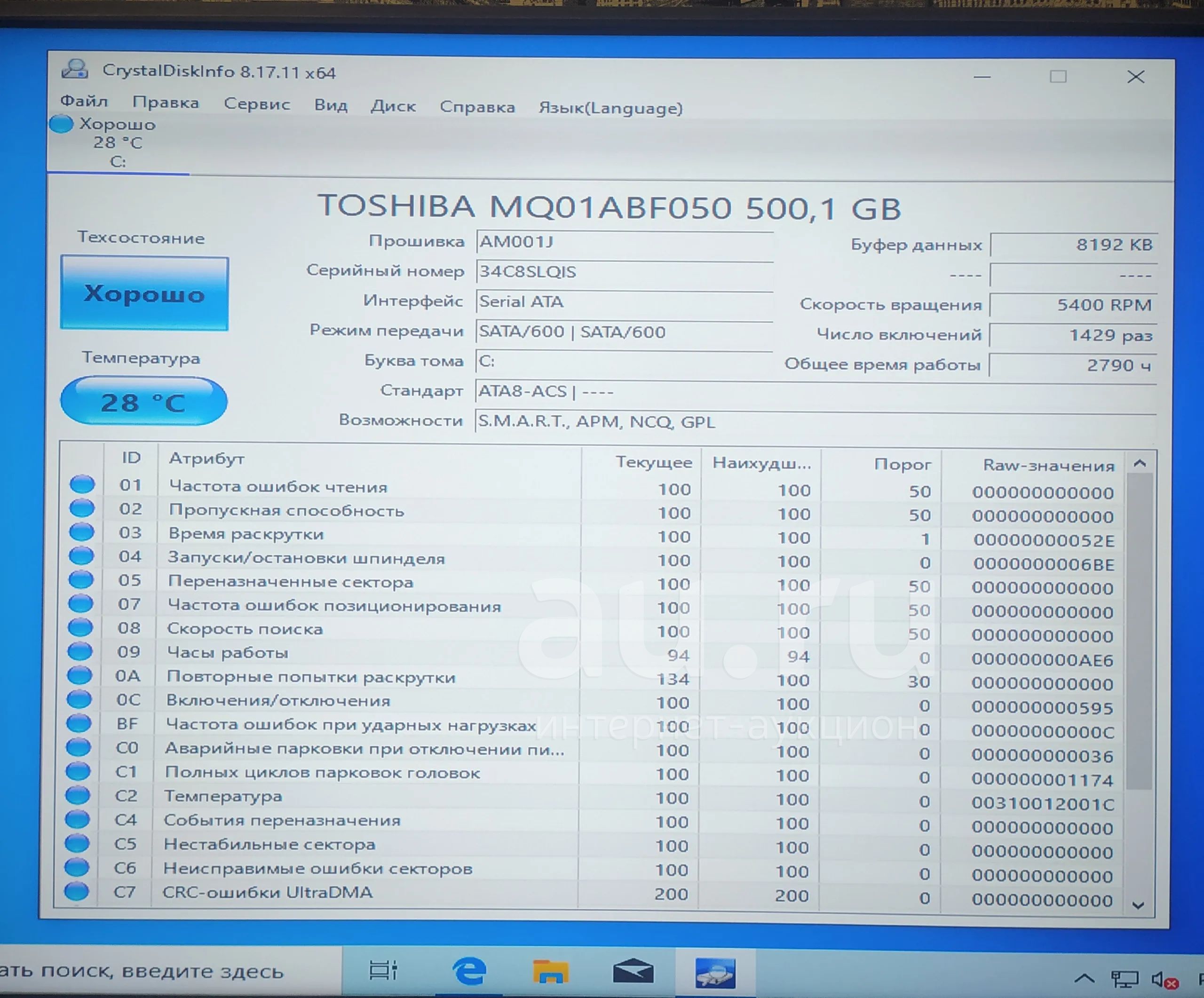The image size is (1204, 998).
Task: Open the Вид menu
Action: click(x=331, y=105)
